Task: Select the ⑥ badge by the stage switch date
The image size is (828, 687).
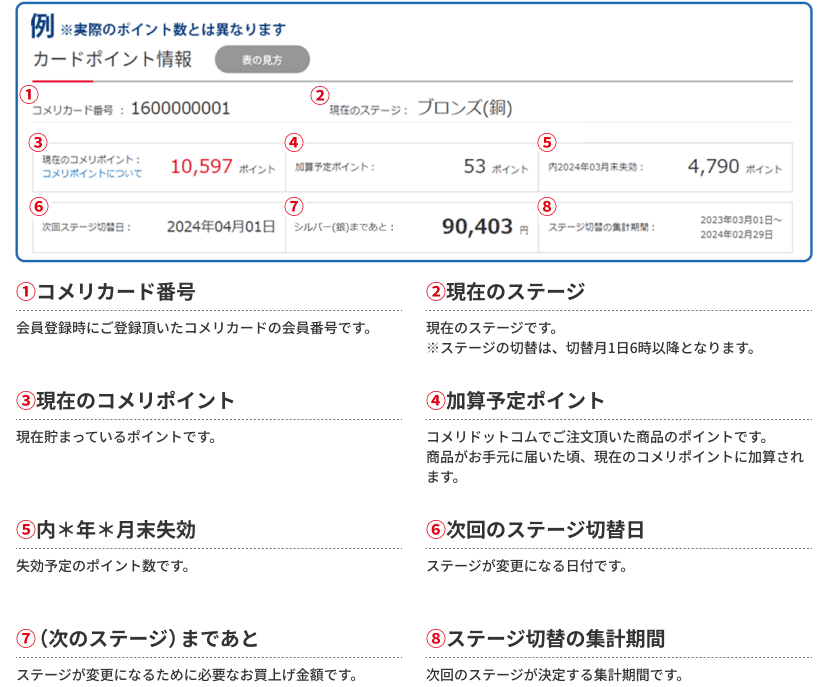Action: tap(38, 207)
